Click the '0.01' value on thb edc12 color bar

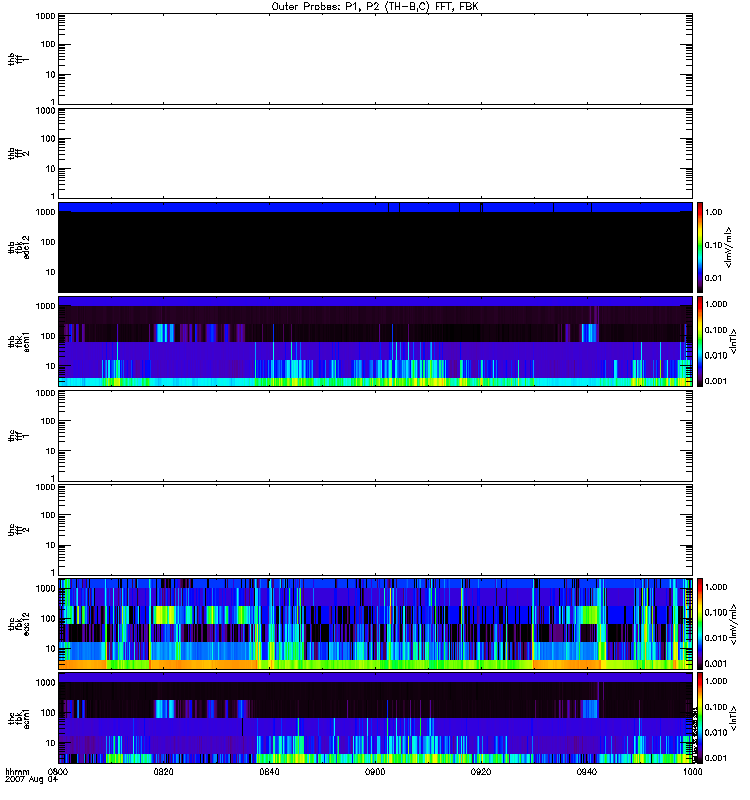[x=713, y=278]
